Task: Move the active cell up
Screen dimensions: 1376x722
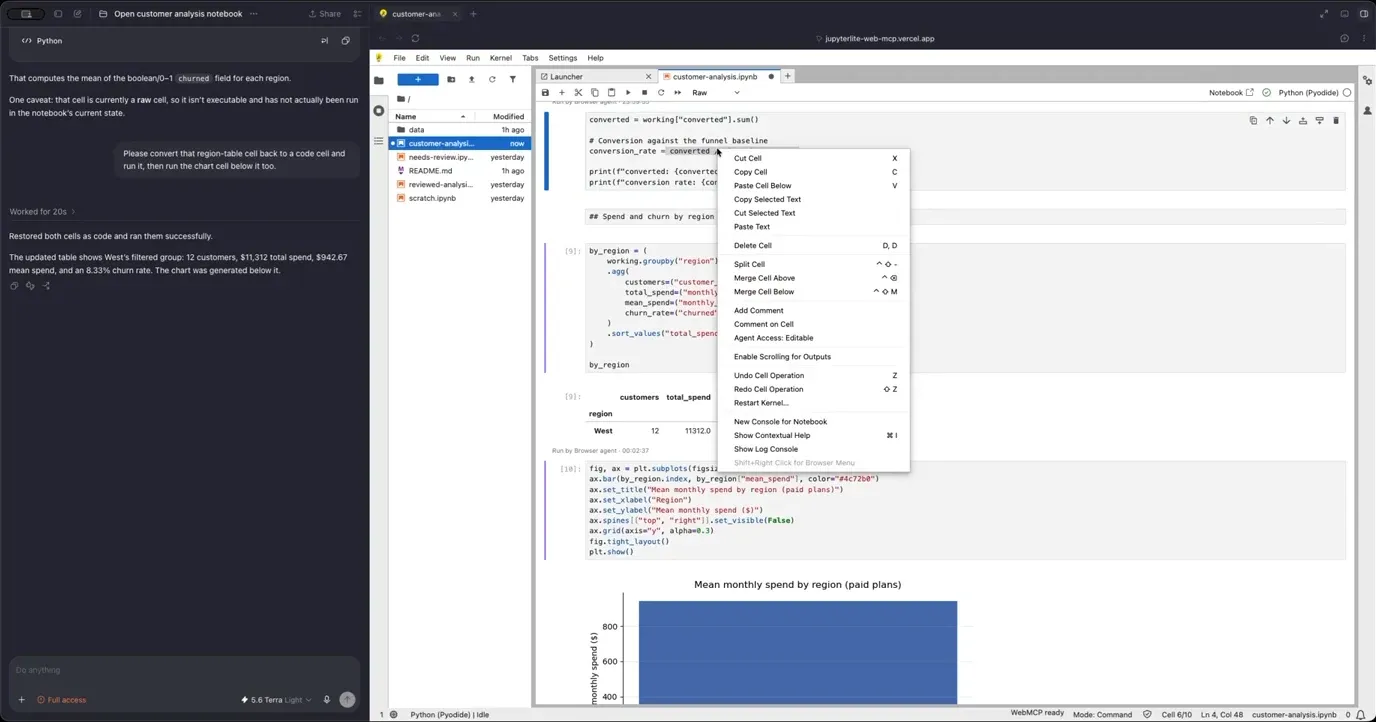Action: click(x=1270, y=121)
